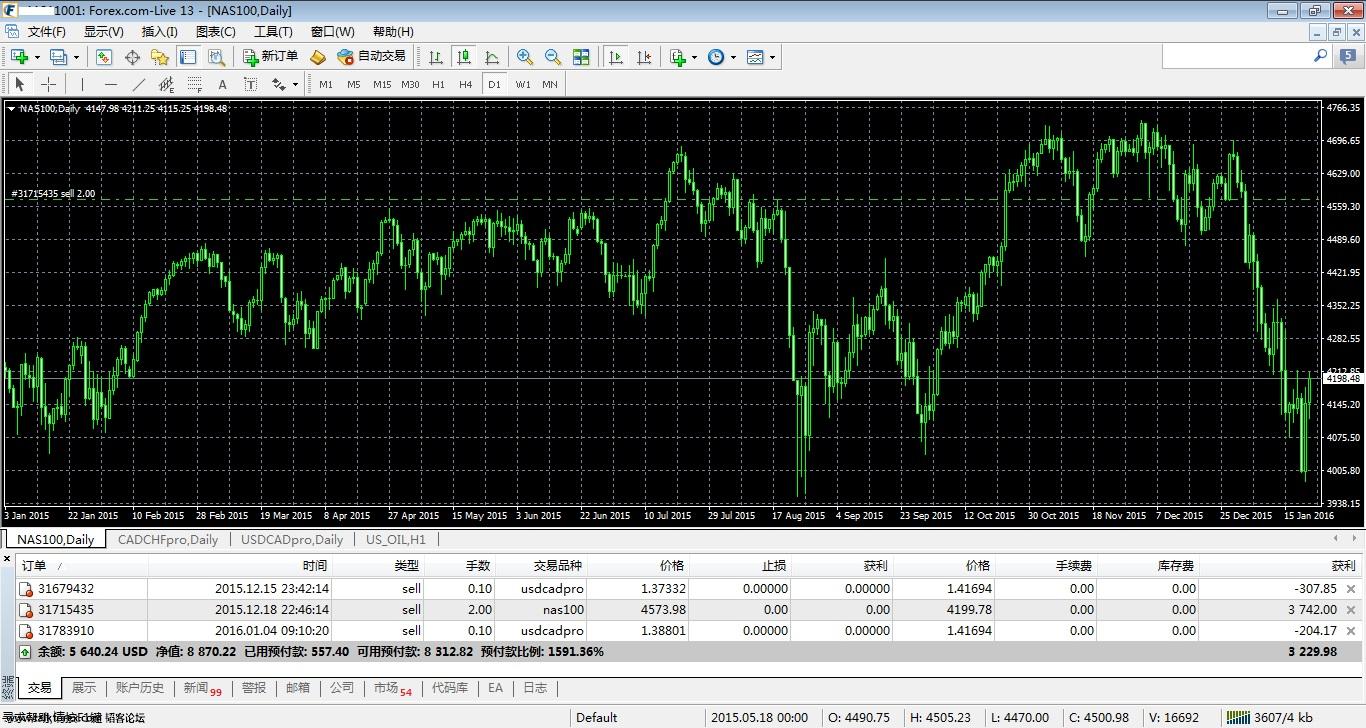Toggle the Terminal panel icon

[x=188, y=57]
